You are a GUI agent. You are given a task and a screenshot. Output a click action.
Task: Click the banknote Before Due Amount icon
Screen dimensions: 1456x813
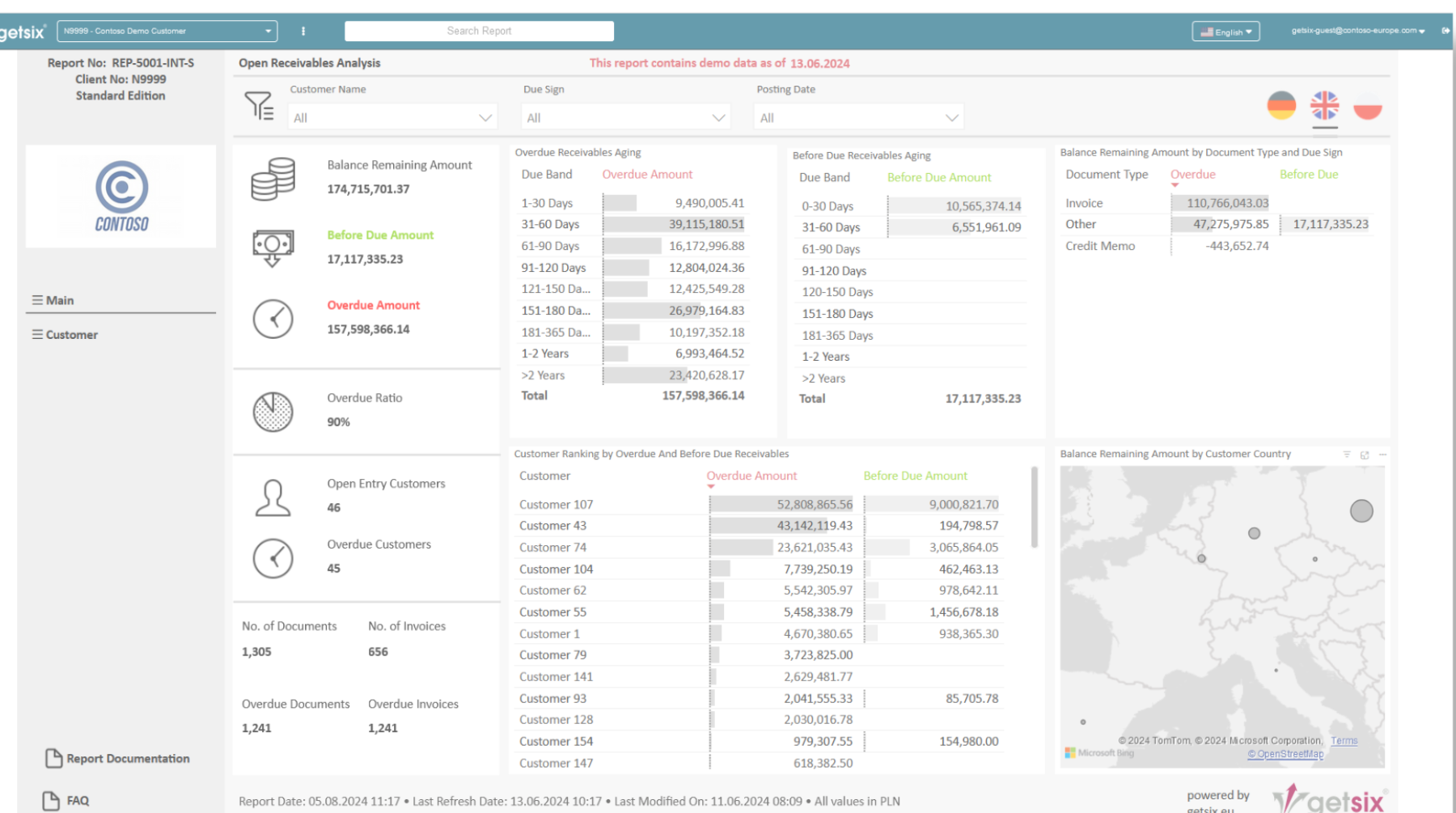click(x=273, y=248)
